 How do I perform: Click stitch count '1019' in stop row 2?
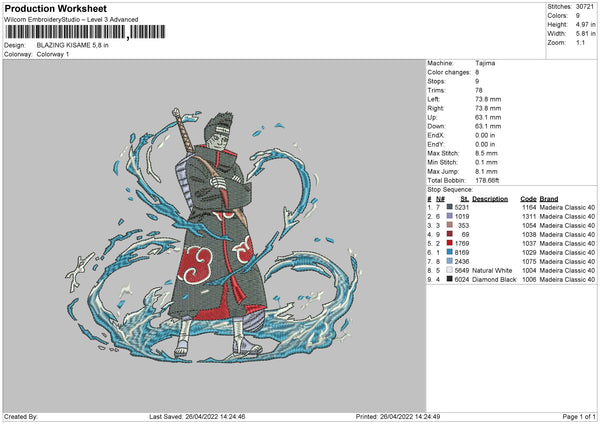pos(462,217)
